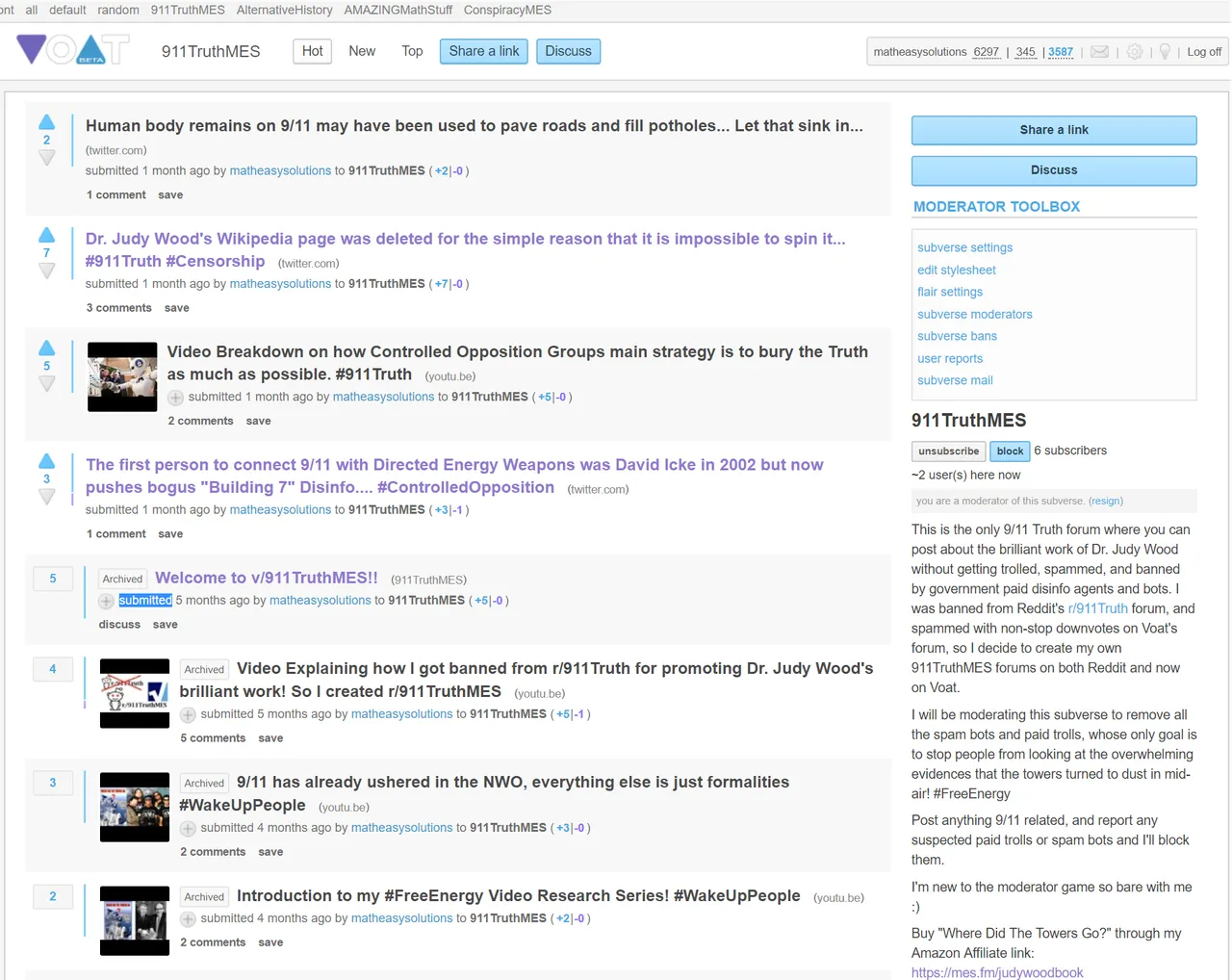Expand the Video Breakdown post with plus icon
The width and height of the screenshot is (1232, 980).
pos(175,398)
